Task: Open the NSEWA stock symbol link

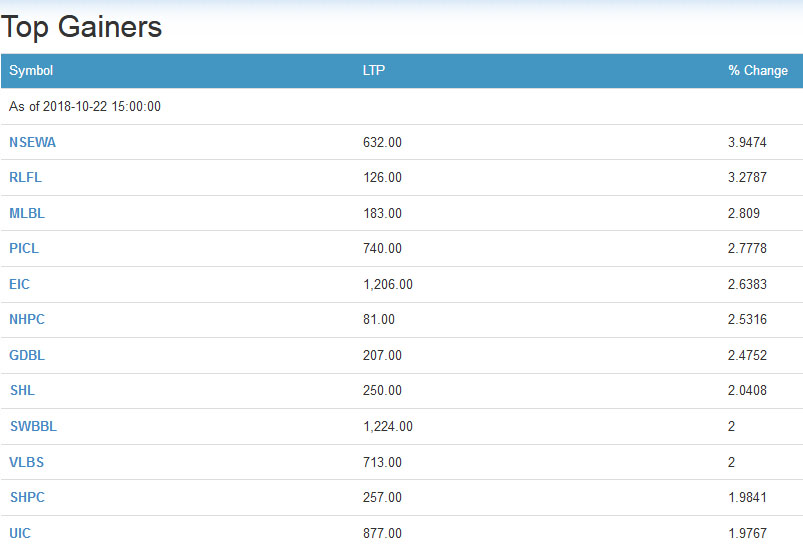Action: coord(32,142)
